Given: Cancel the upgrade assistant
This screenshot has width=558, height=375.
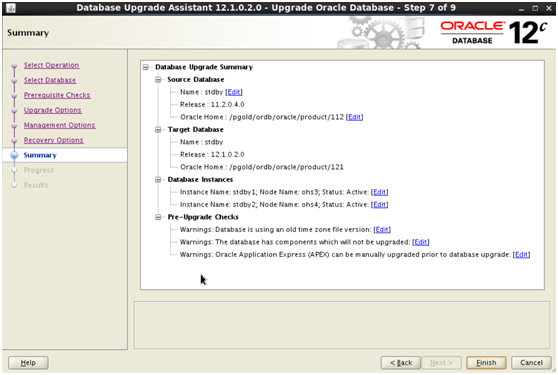Looking at the screenshot, I should pos(531,363).
